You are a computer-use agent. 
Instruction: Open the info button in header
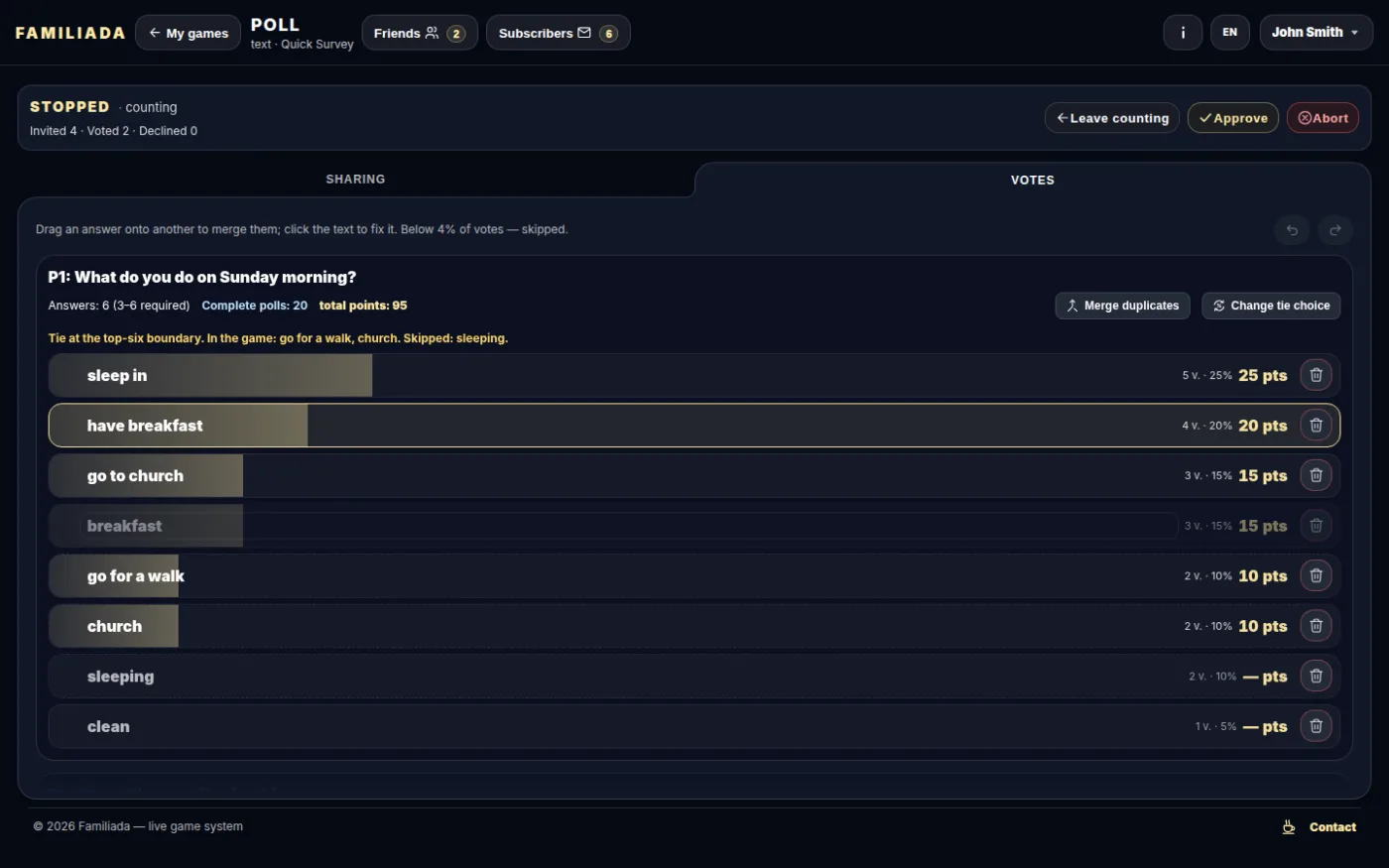1183,33
